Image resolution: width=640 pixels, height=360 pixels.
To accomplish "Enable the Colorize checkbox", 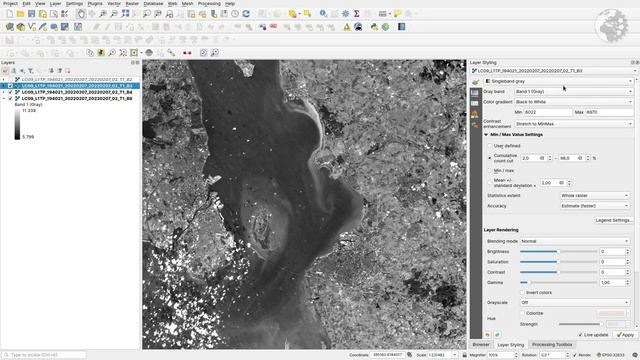I will coord(522,313).
